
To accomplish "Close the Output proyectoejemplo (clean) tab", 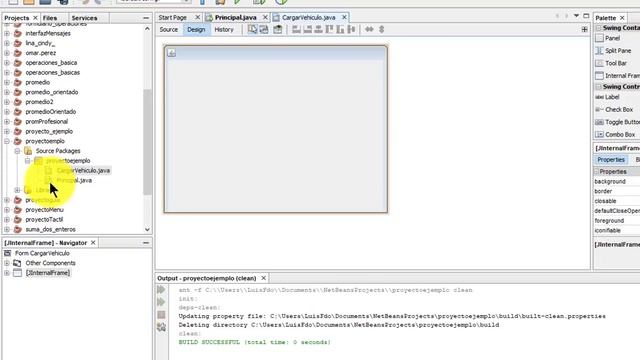I will pyautogui.click(x=264, y=278).
